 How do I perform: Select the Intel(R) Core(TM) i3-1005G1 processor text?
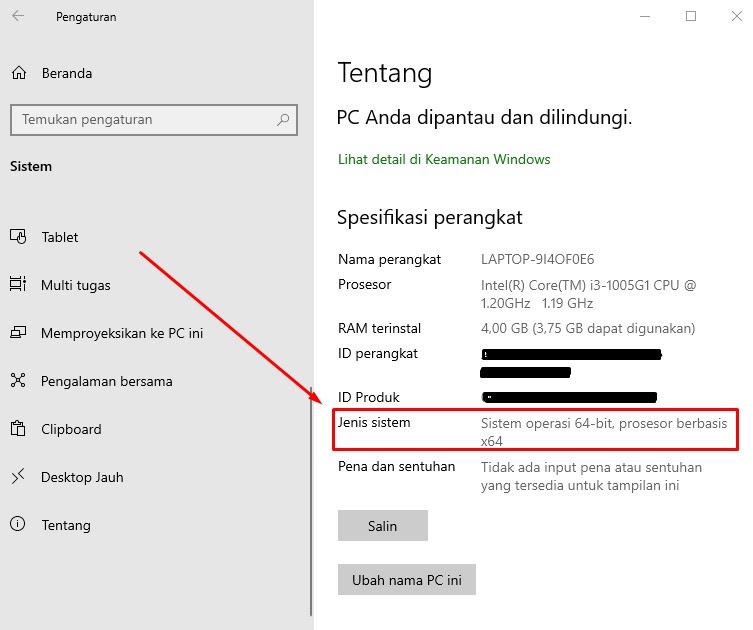pos(588,294)
